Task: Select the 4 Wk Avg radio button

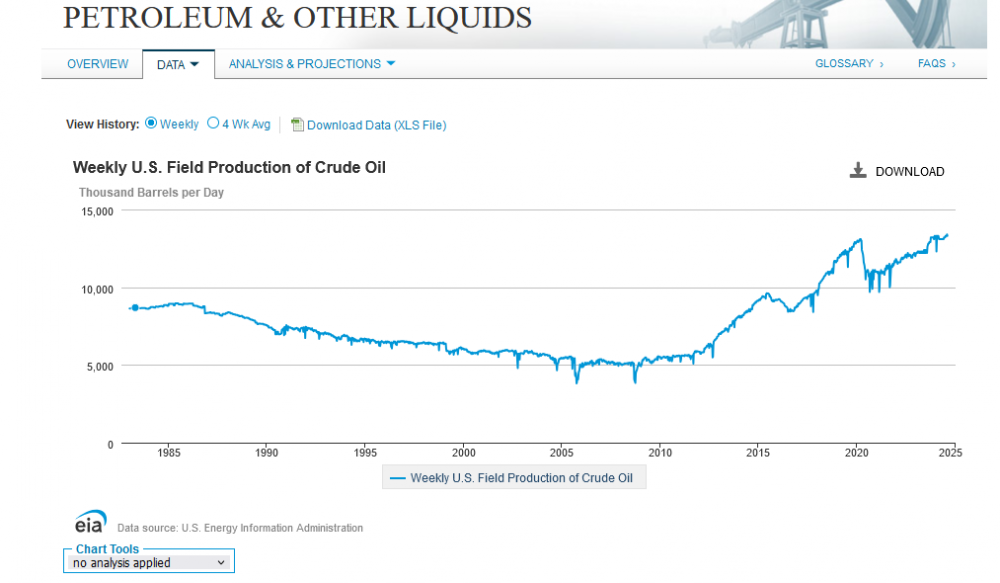Action: pyautogui.click(x=213, y=124)
